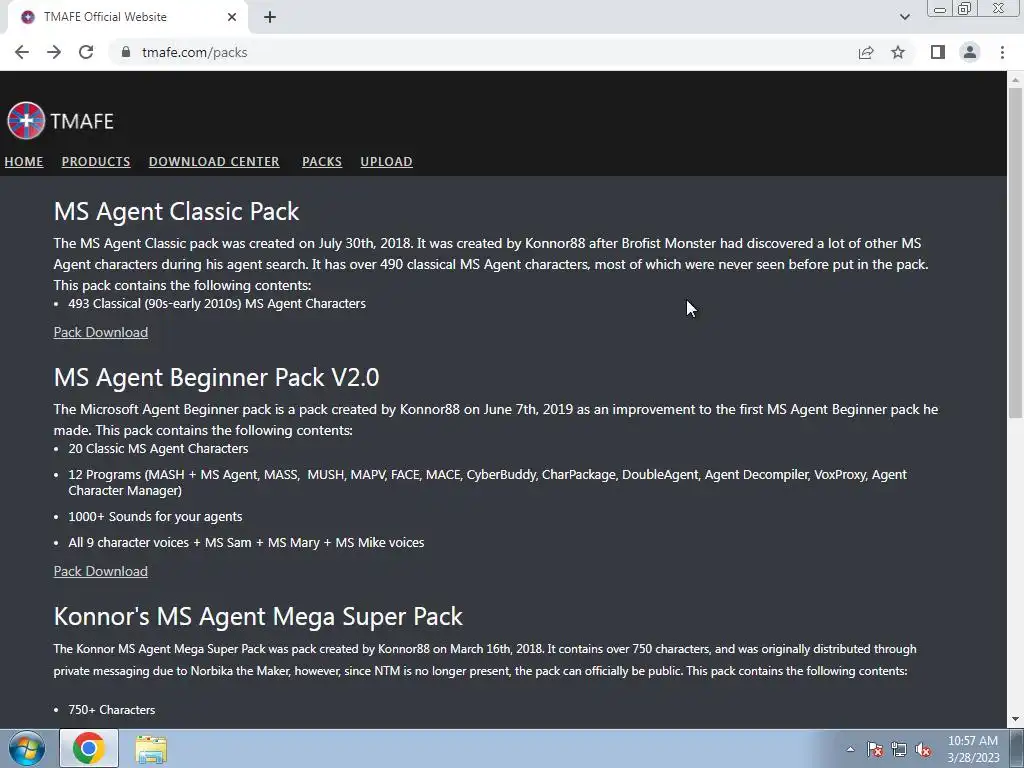Click the '750+ Characters' bullet
This screenshot has width=1024, height=768.
pyautogui.click(x=112, y=710)
